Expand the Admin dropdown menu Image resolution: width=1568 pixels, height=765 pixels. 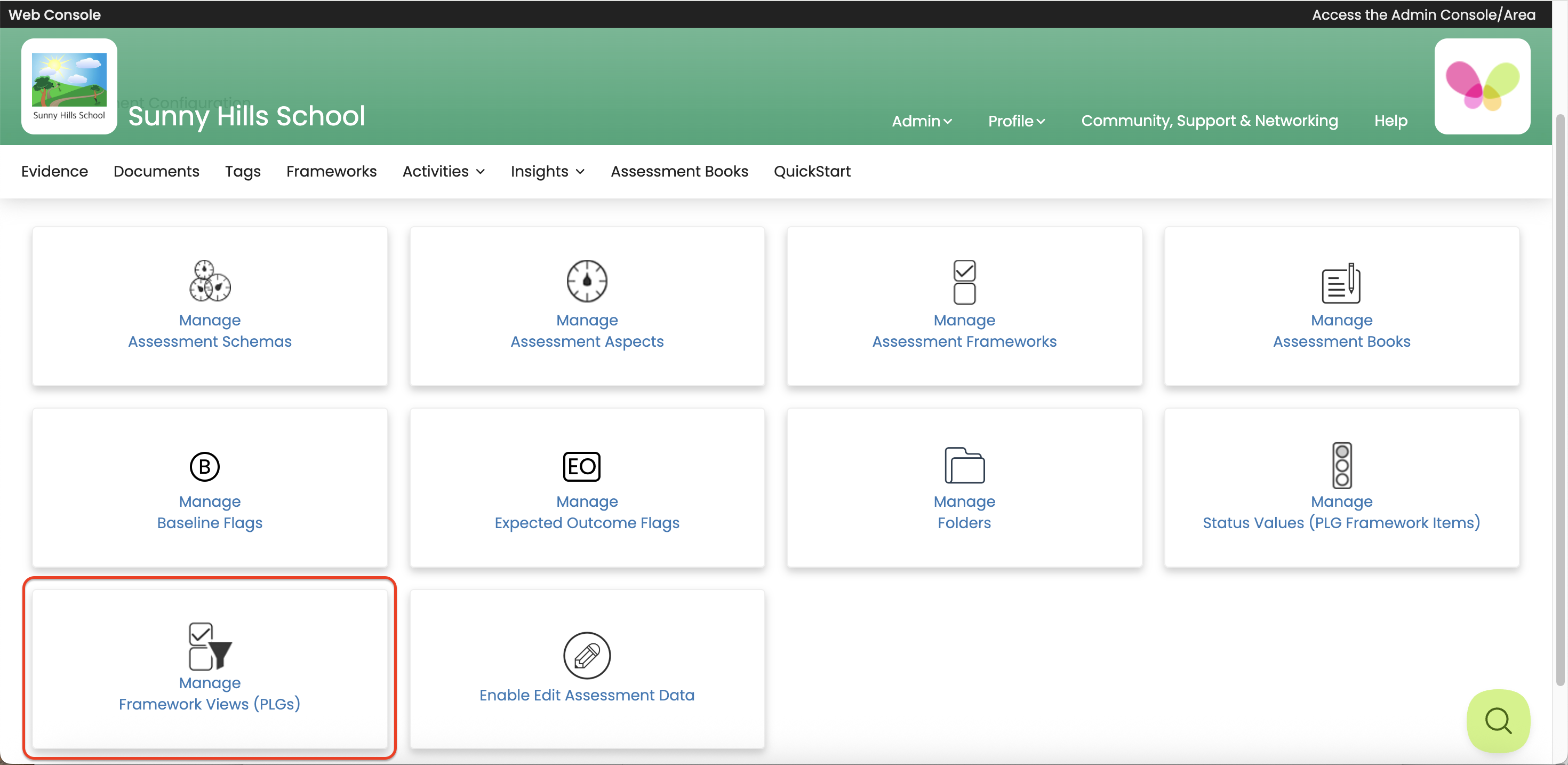point(922,121)
